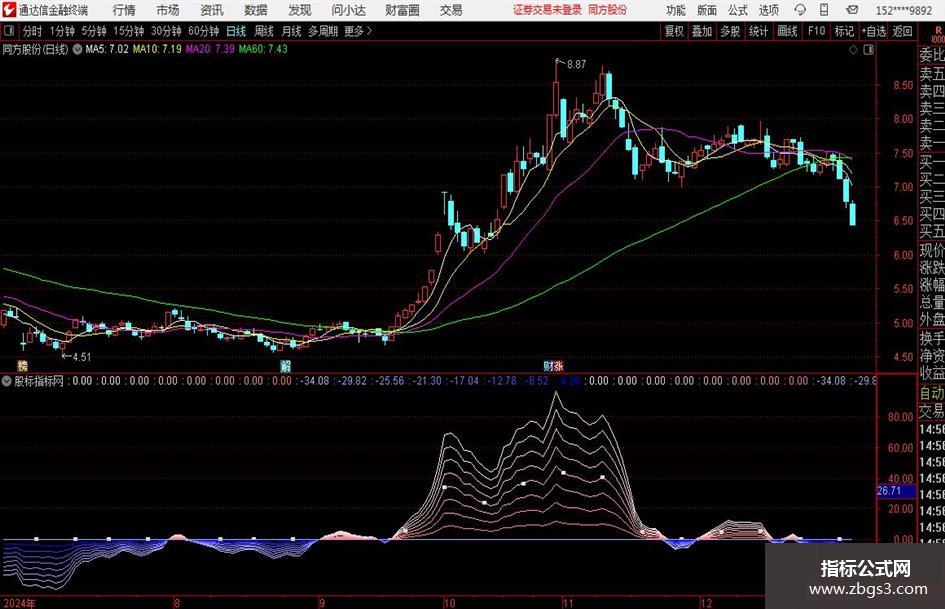This screenshot has width=945, height=609.
Task: Open the 行情 menu
Action: click(x=124, y=10)
